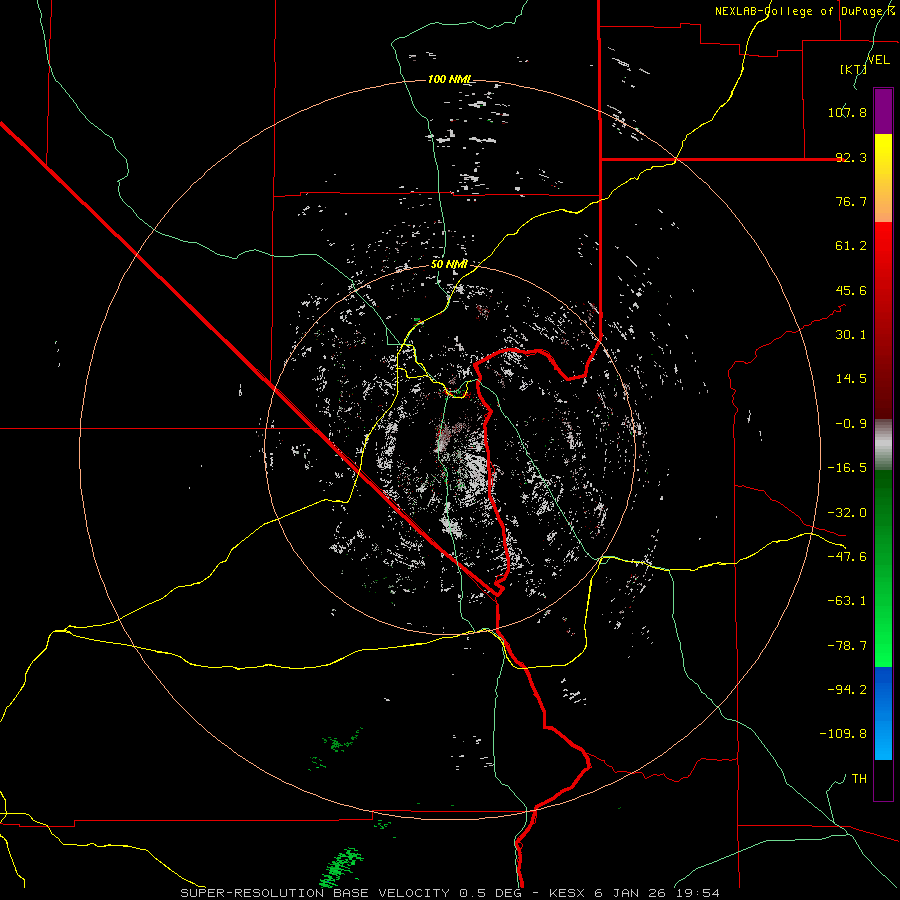Pick the gray near-zero band on the velocity scale

coord(883,445)
